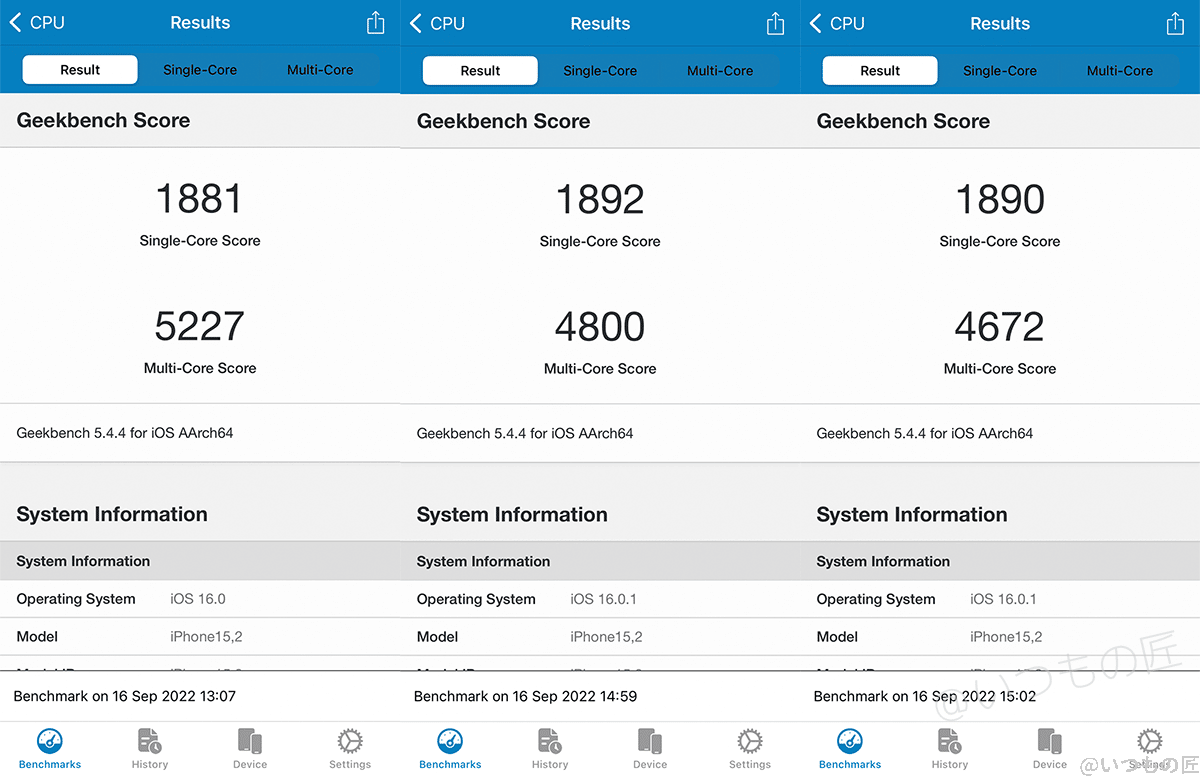Open History on the leftmost screen
The image size is (1200, 778).
pyautogui.click(x=149, y=747)
